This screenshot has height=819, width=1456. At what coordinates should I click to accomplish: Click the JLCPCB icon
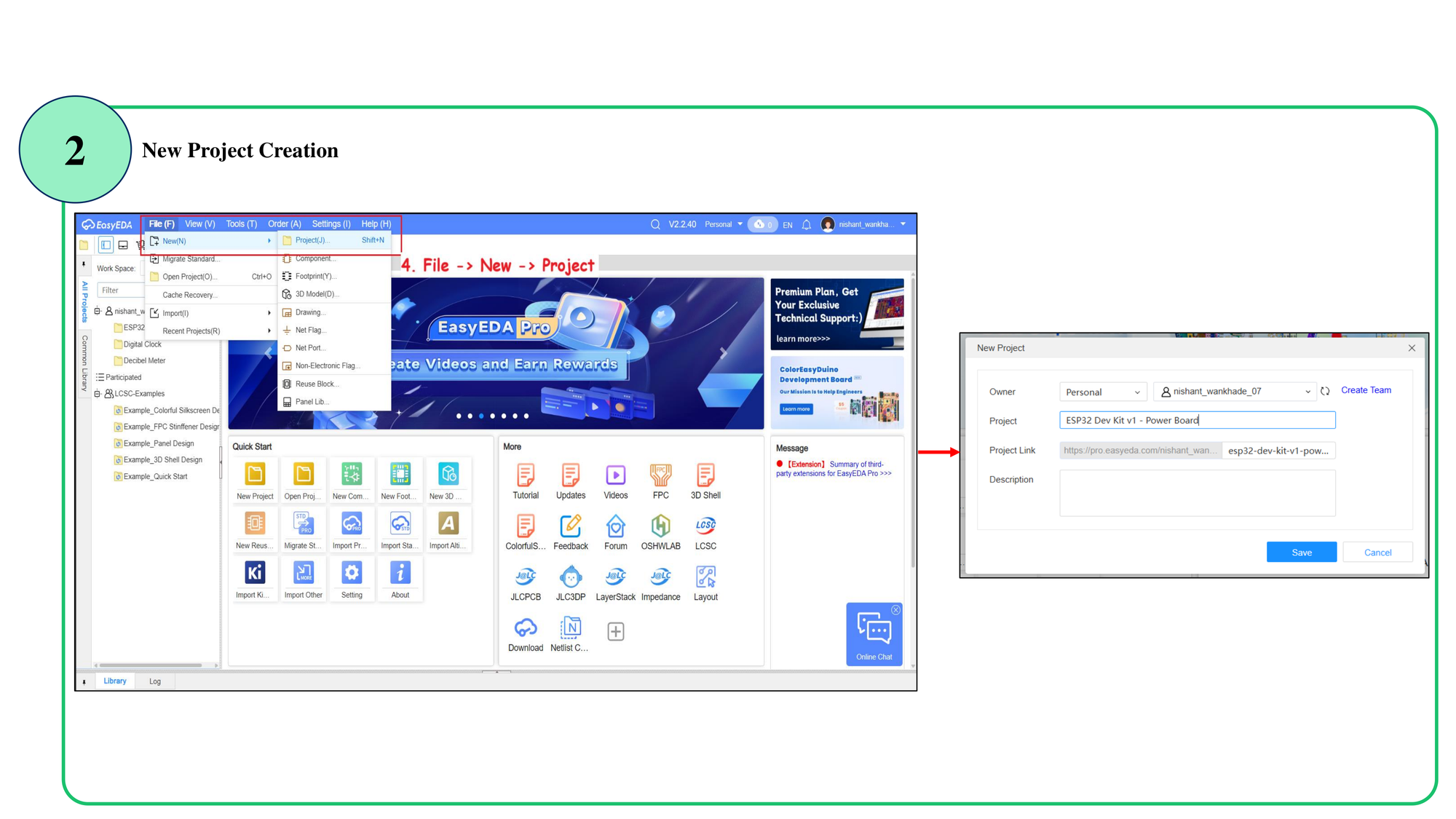pyautogui.click(x=526, y=577)
